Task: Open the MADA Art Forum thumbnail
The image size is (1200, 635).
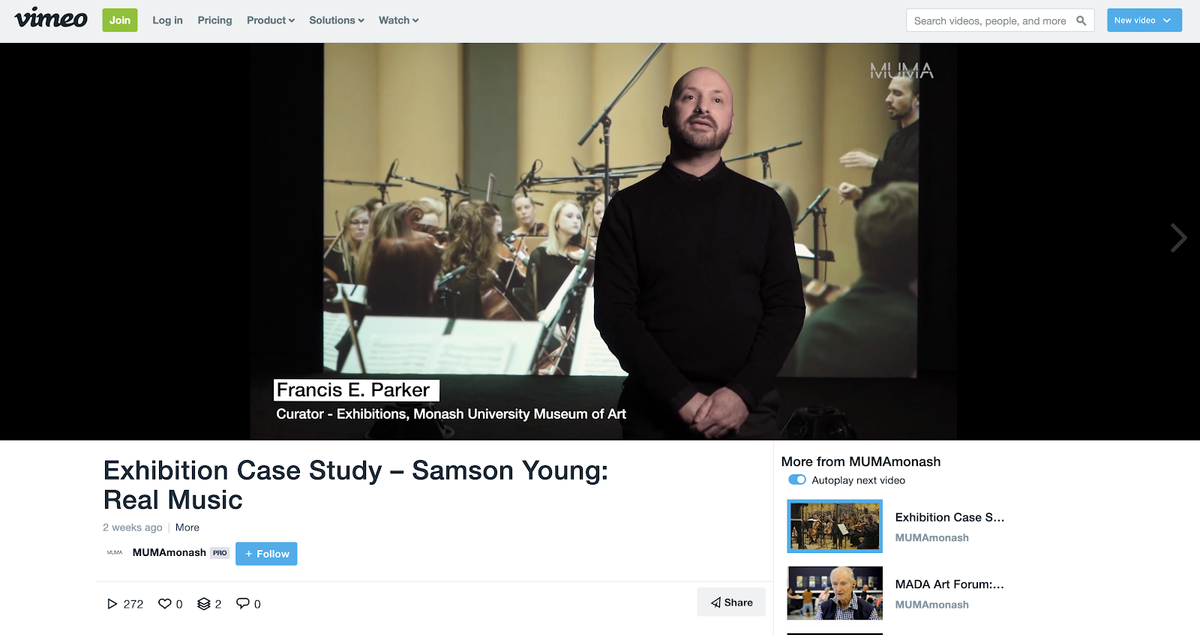Action: (835, 593)
